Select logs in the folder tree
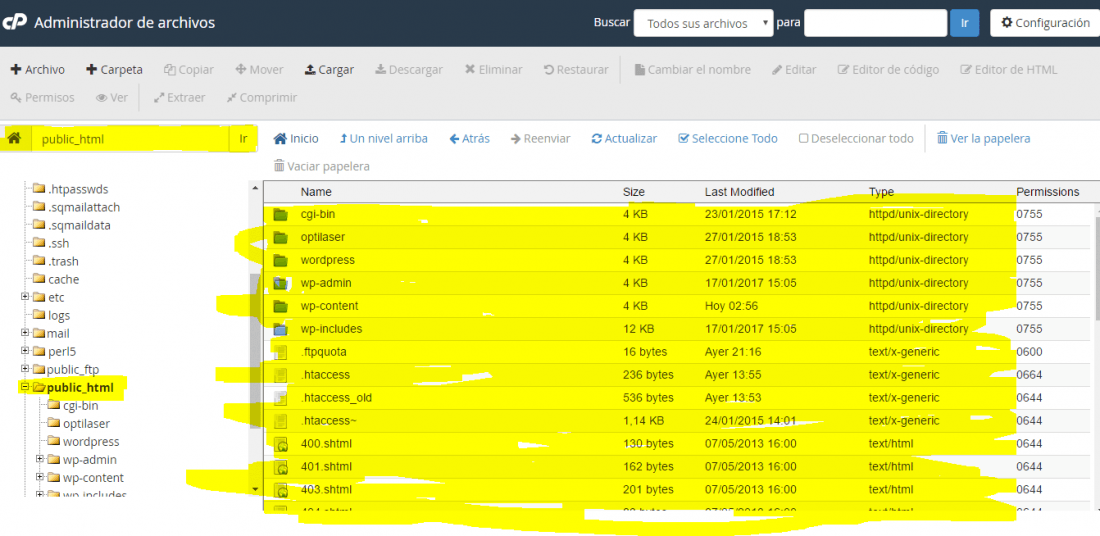 [59, 315]
